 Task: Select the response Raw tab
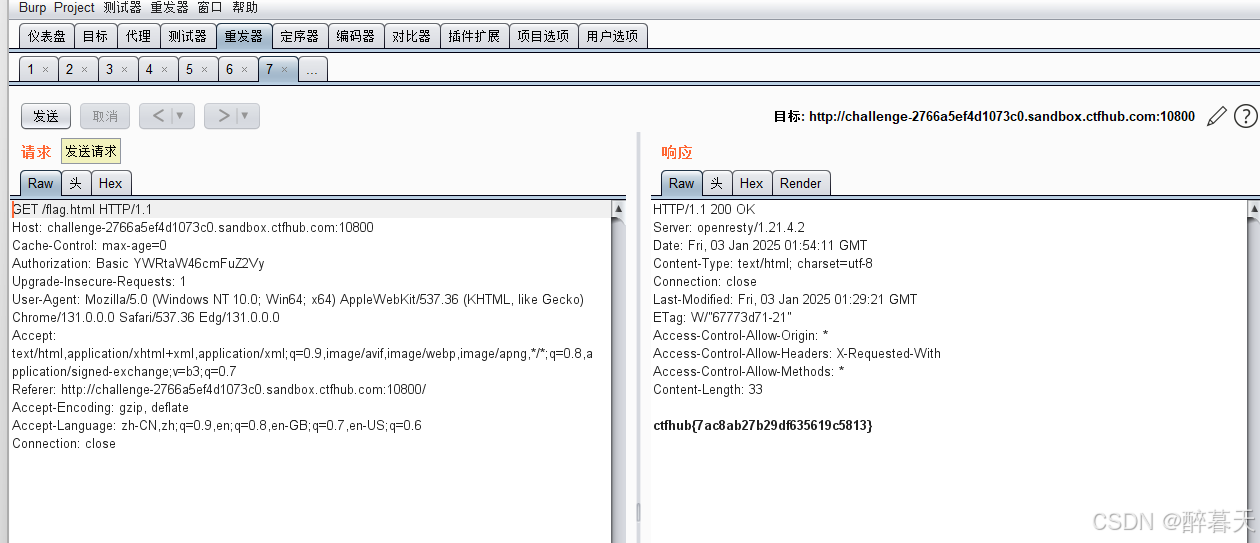pyautogui.click(x=682, y=183)
